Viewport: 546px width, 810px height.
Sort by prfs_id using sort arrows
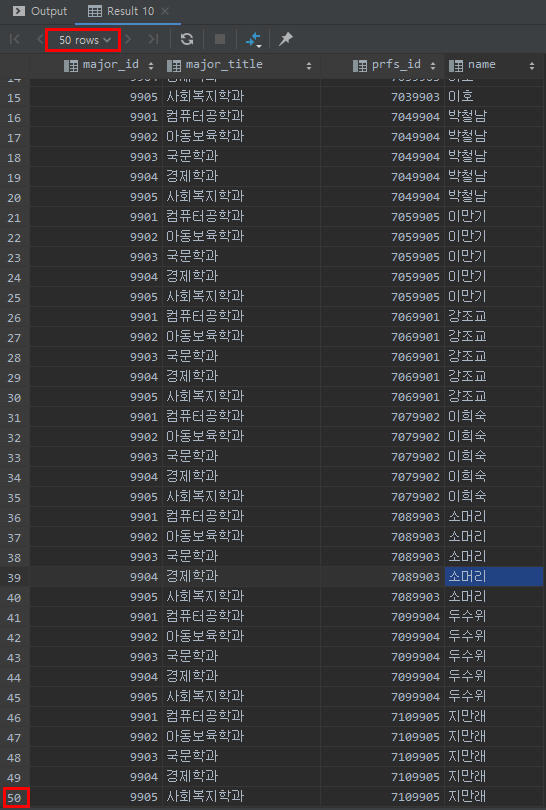click(x=433, y=66)
